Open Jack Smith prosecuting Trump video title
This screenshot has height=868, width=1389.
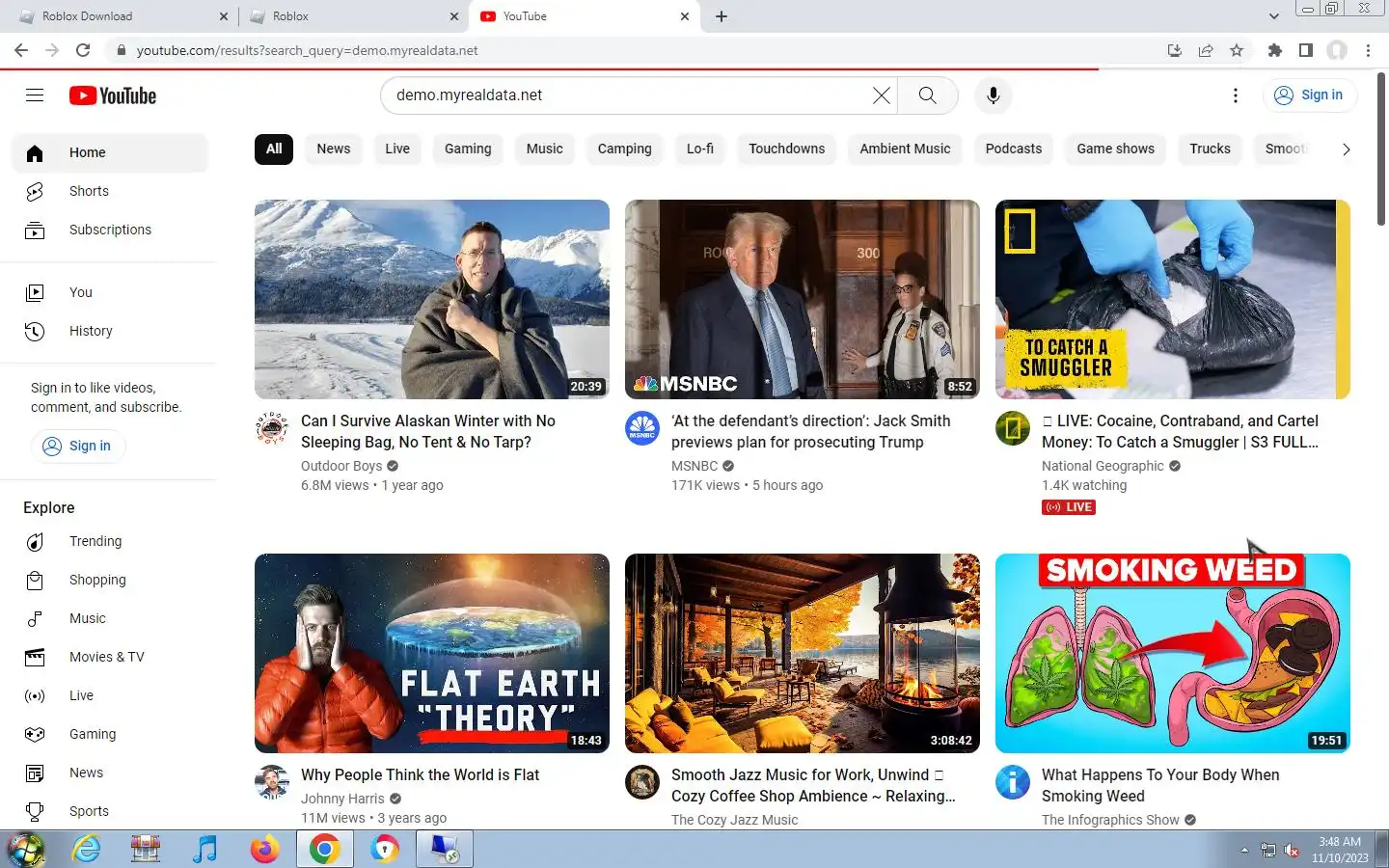810,431
